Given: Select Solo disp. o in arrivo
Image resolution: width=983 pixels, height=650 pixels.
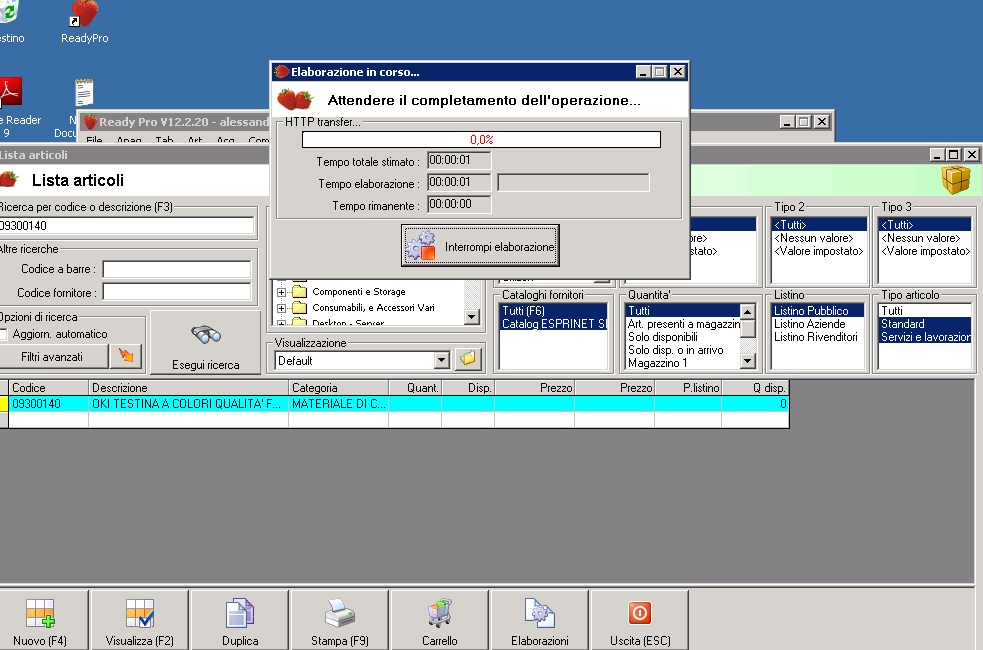Looking at the screenshot, I should 683,350.
